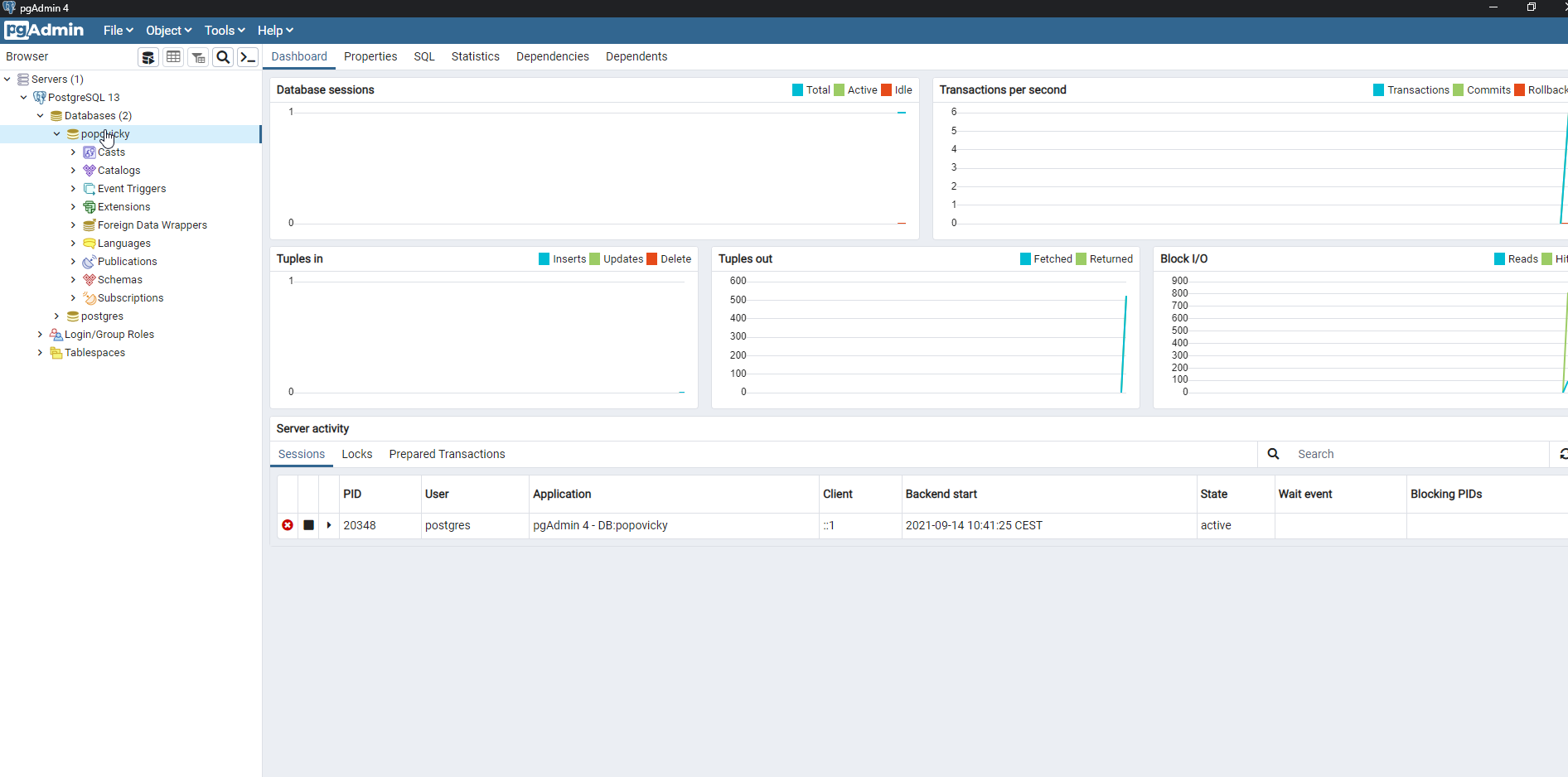Click the Databases folder icon

pos(56,116)
